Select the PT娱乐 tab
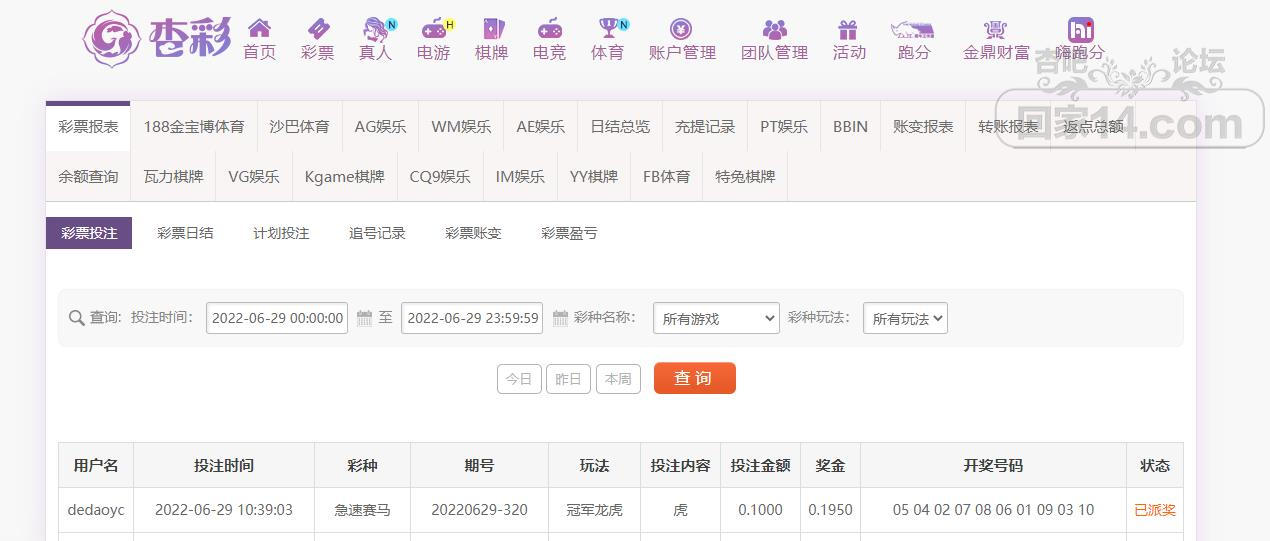This screenshot has height=541, width=1270. click(x=784, y=127)
